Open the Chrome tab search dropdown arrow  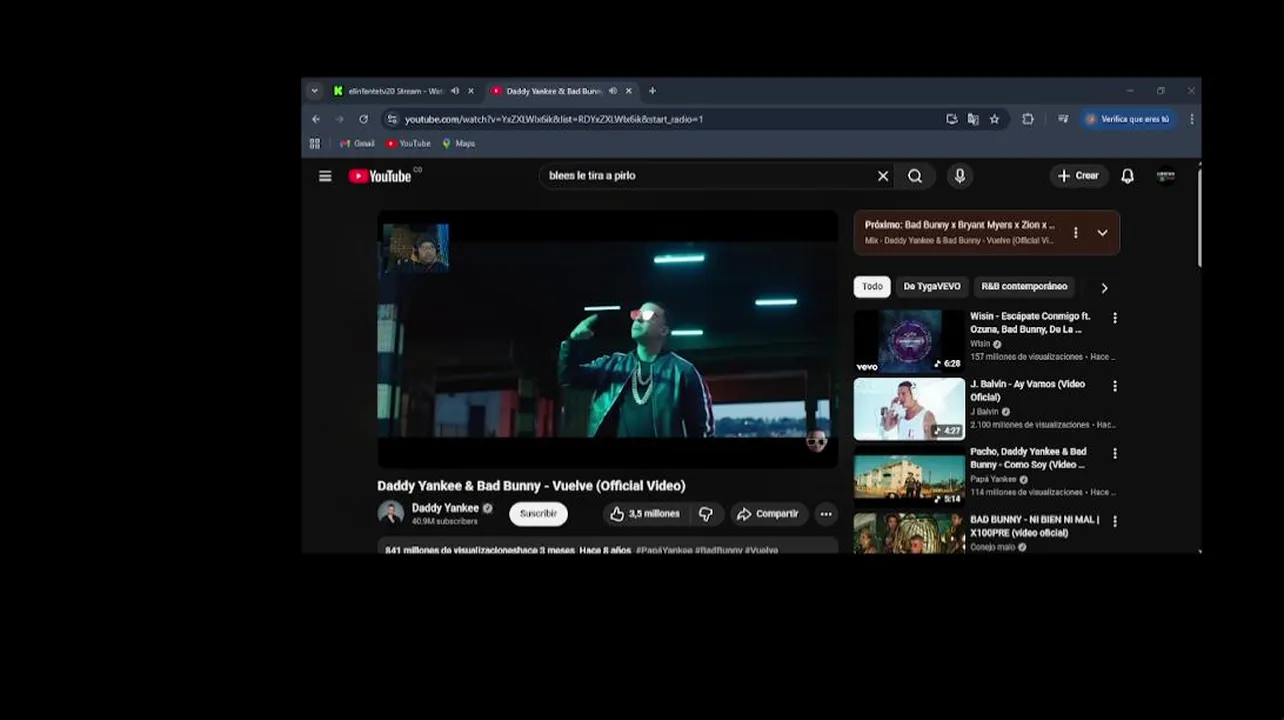[x=314, y=91]
